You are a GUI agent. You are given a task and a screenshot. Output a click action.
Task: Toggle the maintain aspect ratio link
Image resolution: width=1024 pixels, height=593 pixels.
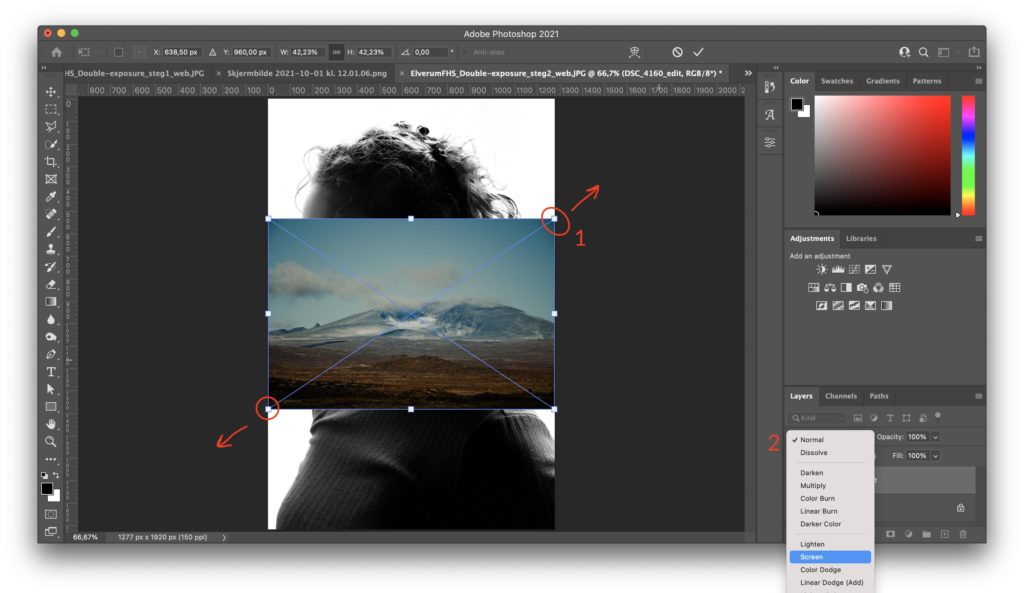(336, 52)
